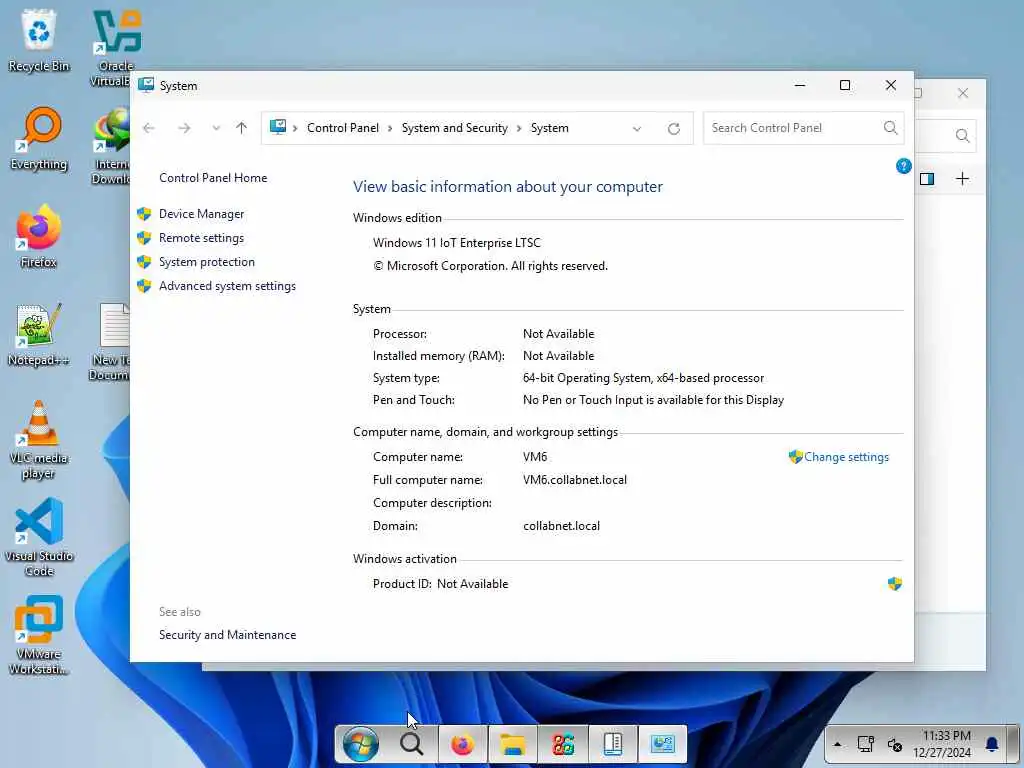Close the System window

coord(890,86)
